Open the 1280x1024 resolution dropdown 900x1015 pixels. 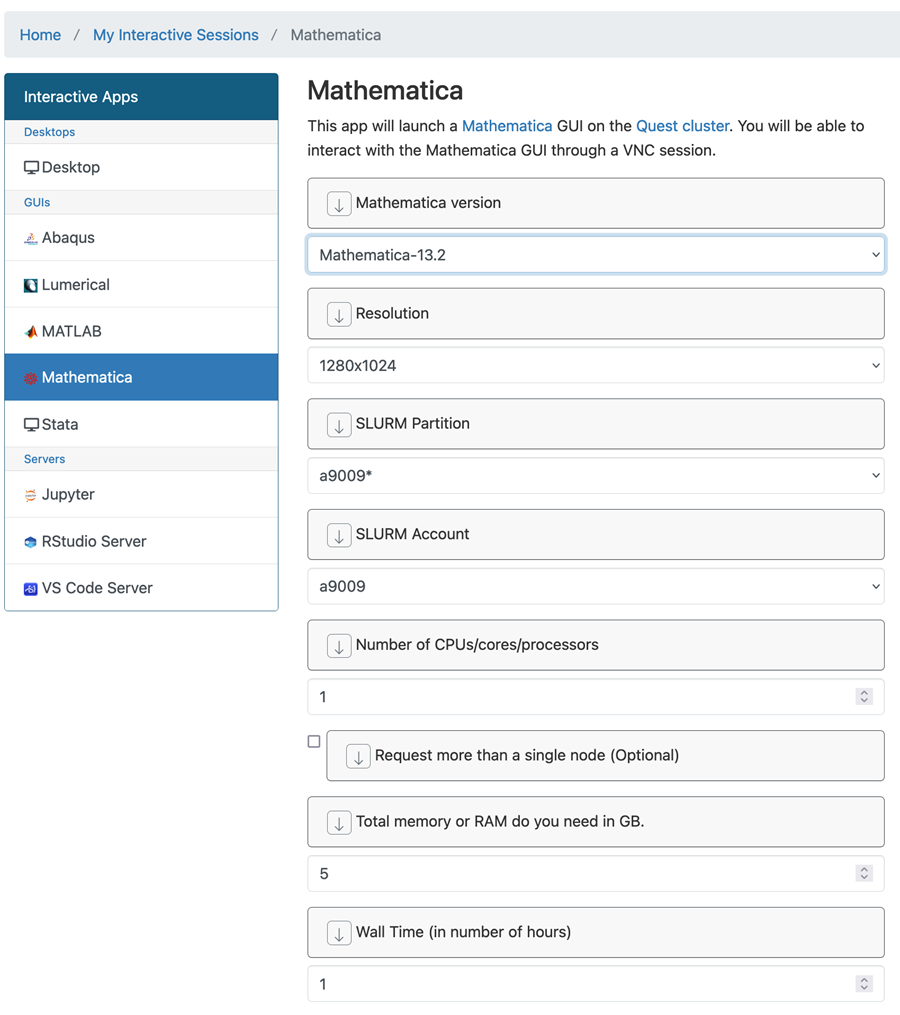coord(595,366)
